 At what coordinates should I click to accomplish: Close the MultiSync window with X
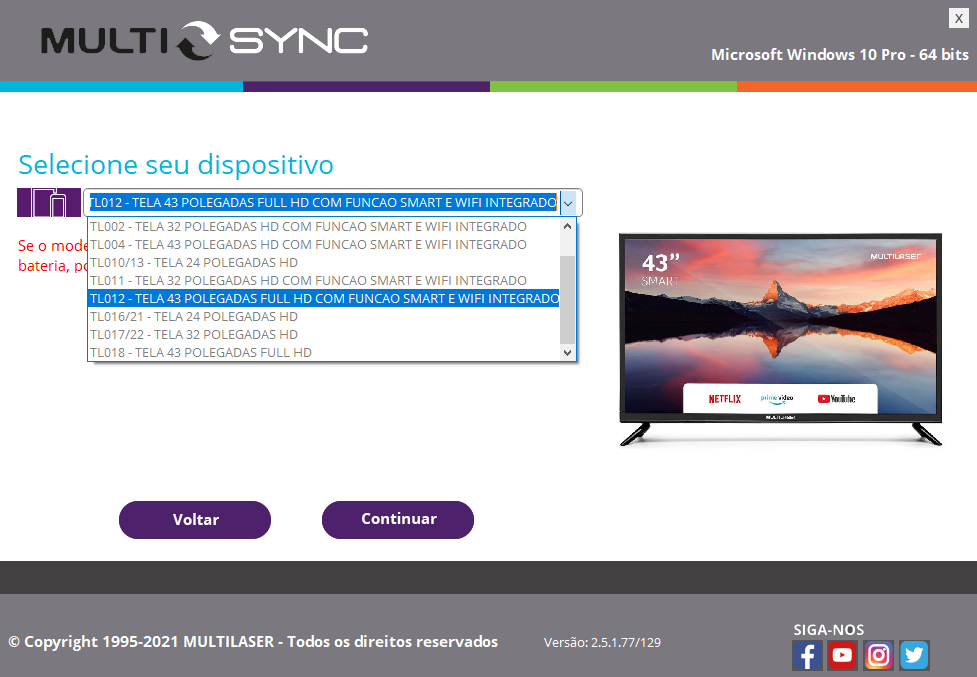click(x=958, y=19)
